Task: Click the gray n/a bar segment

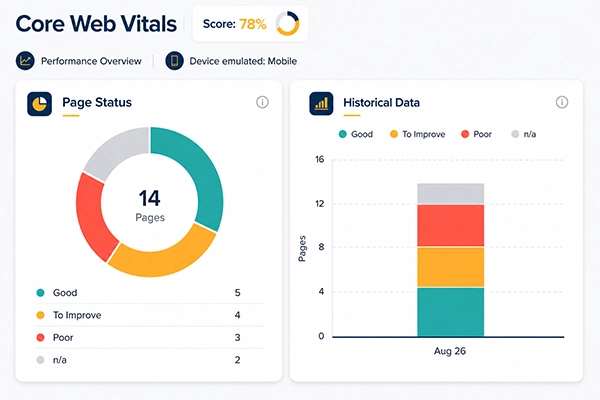Action: [450, 194]
